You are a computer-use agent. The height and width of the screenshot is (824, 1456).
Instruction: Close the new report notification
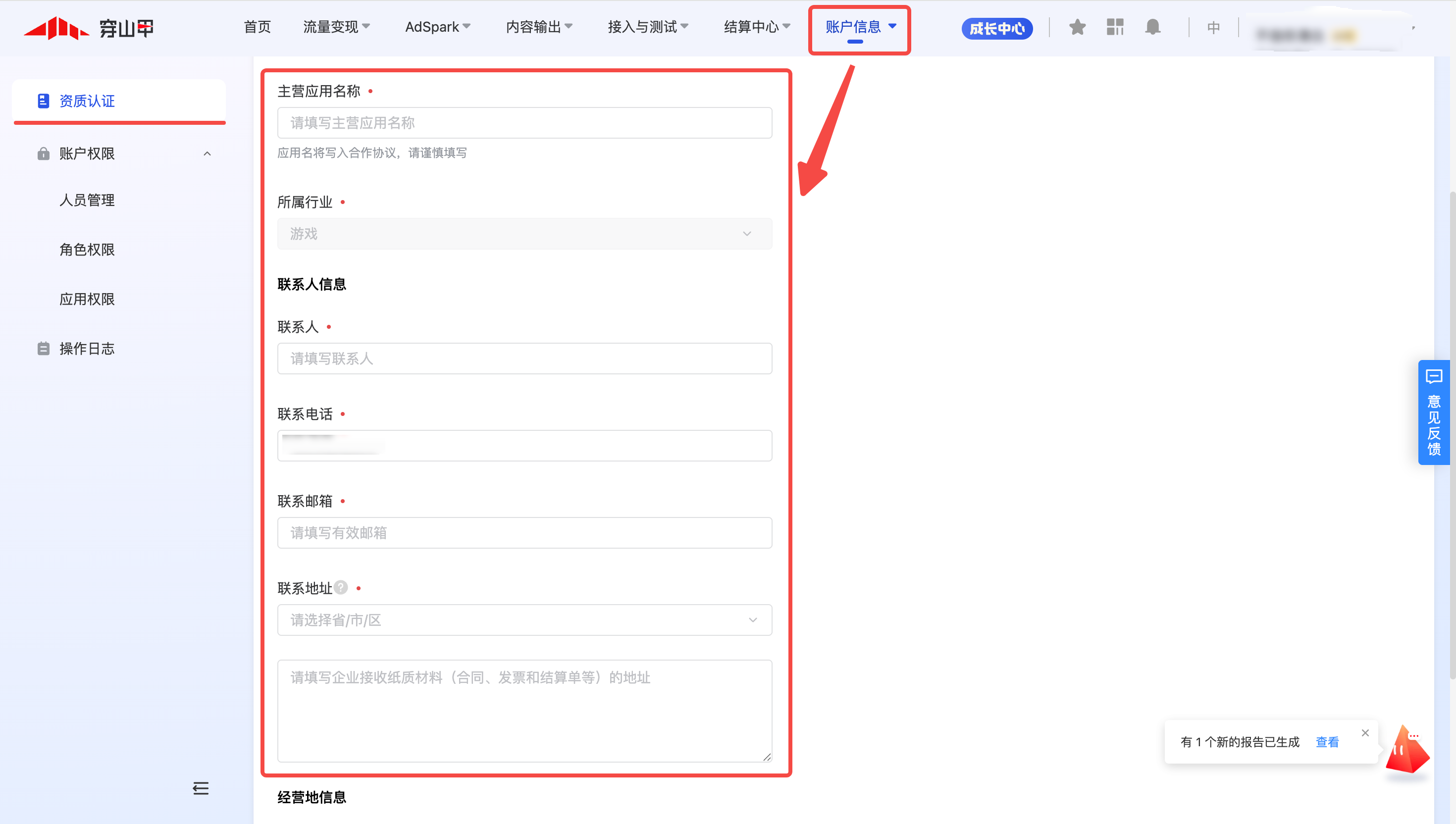(x=1365, y=733)
